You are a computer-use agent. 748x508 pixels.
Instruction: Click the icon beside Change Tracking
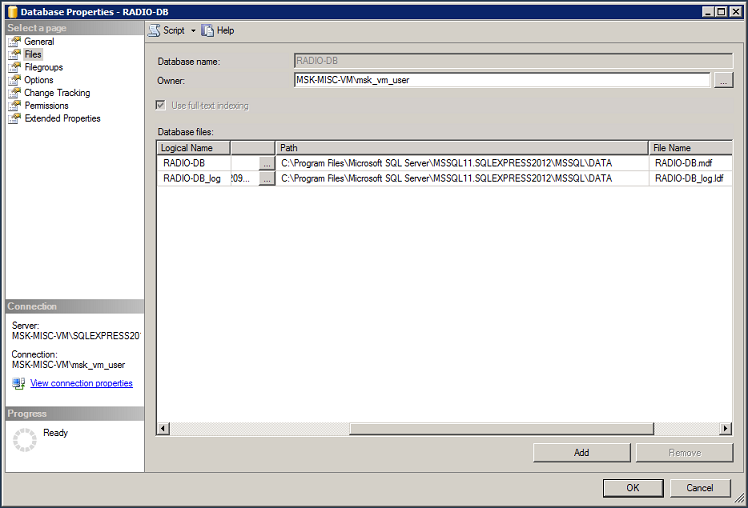point(15,93)
